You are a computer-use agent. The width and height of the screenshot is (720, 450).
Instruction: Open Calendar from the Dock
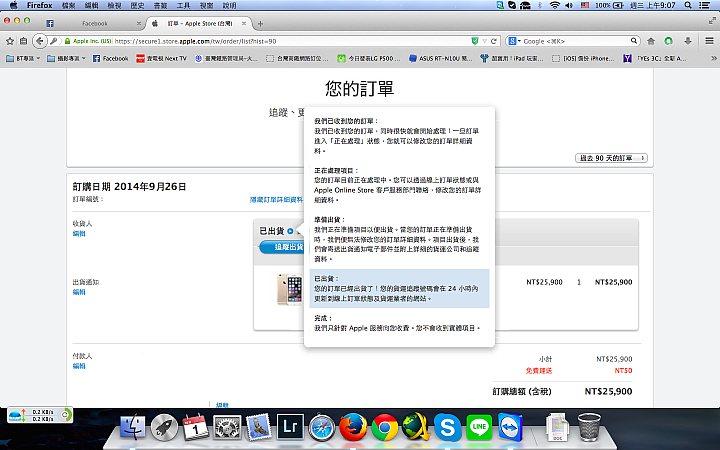tap(196, 427)
